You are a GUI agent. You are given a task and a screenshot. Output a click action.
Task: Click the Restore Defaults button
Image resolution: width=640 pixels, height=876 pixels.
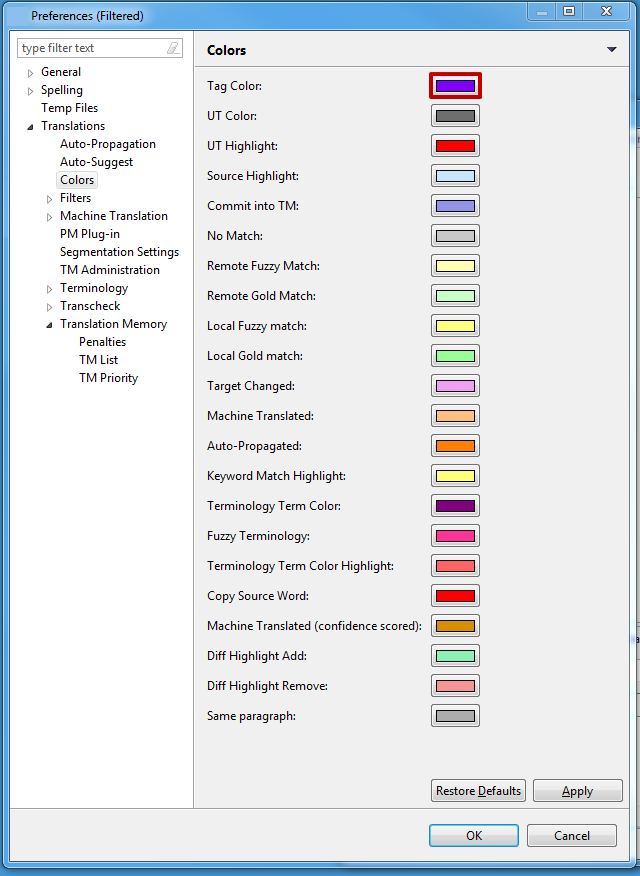478,791
